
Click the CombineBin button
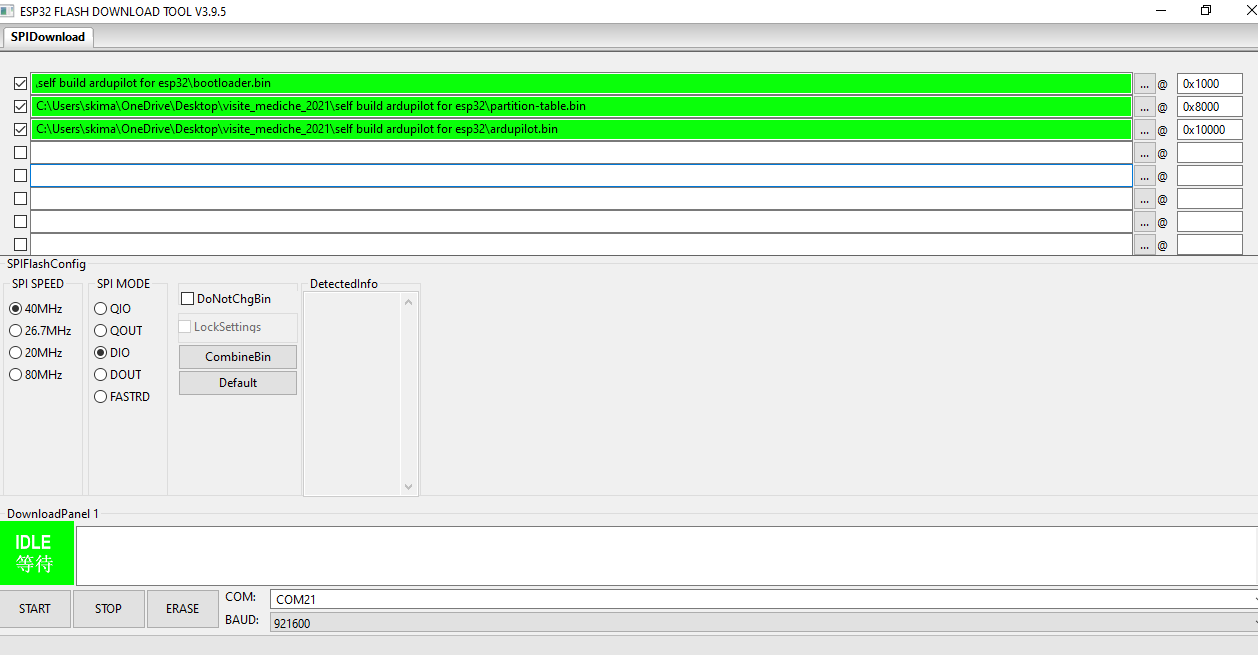coord(238,357)
